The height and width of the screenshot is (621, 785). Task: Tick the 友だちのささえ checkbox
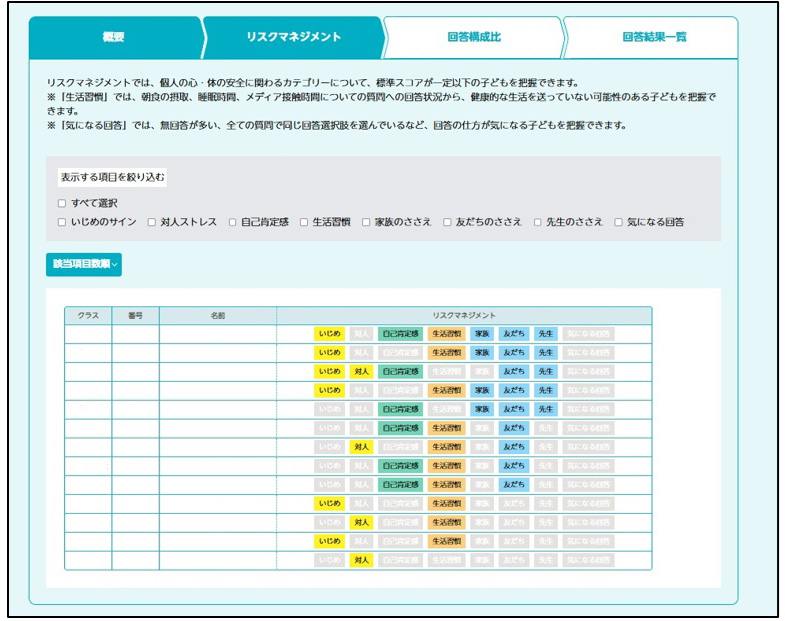[447, 222]
